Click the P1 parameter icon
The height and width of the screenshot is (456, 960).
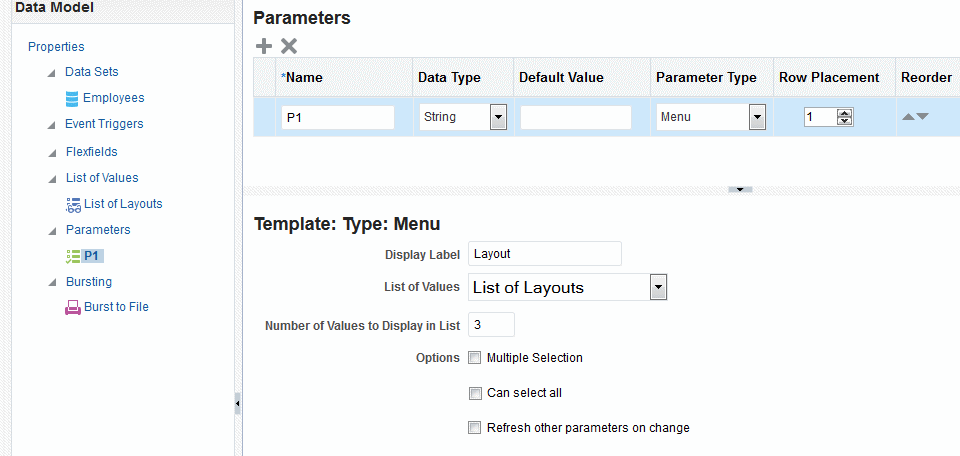(72, 256)
